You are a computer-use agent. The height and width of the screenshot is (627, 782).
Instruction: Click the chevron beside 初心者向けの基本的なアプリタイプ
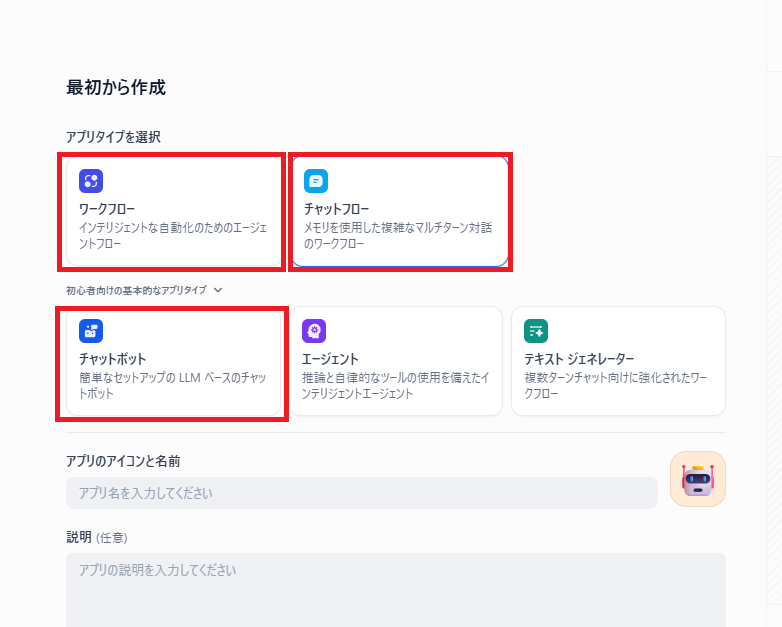pyautogui.click(x=218, y=290)
